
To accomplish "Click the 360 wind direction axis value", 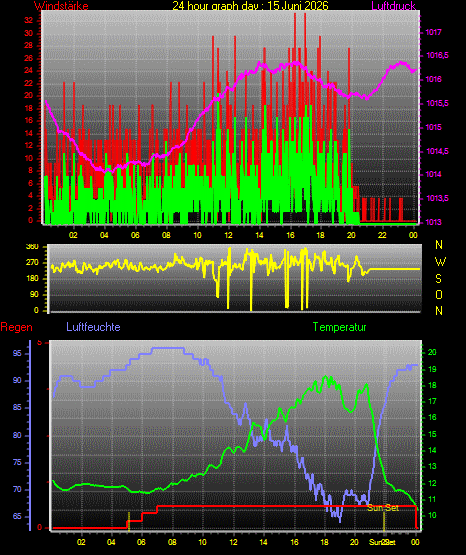I will (x=33, y=247).
